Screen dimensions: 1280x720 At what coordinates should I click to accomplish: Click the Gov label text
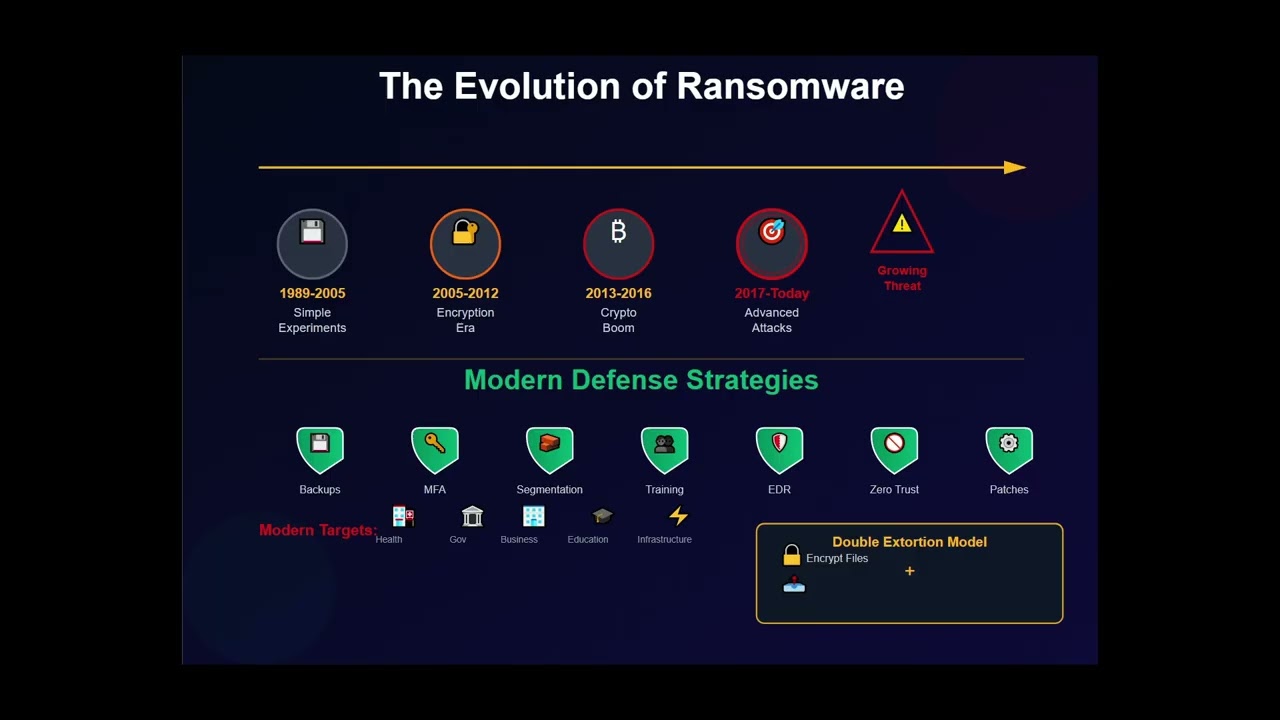458,539
